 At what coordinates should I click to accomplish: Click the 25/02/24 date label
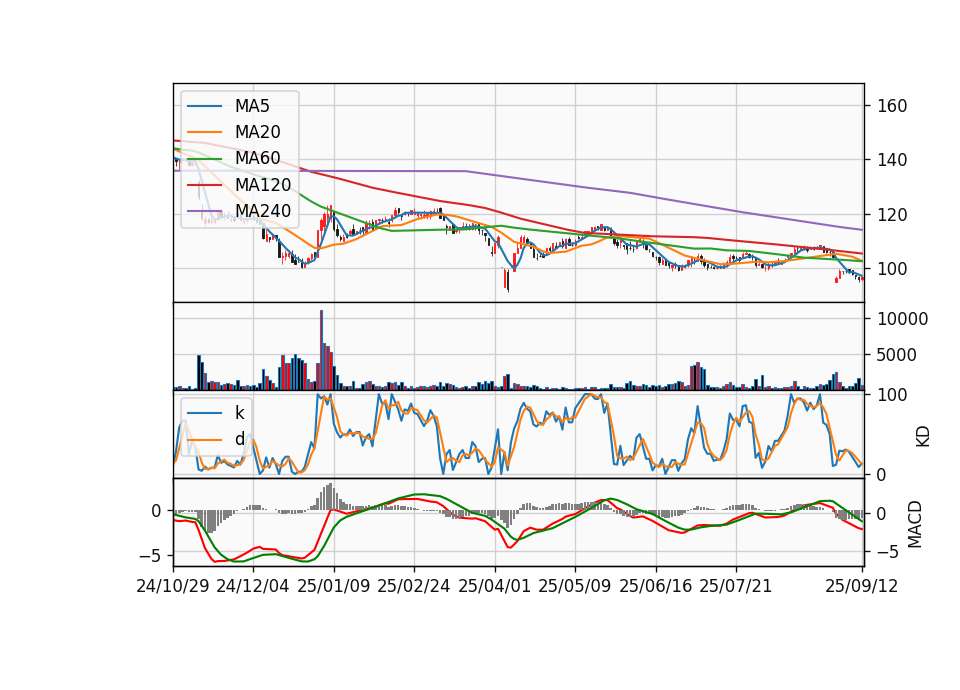[x=414, y=586]
